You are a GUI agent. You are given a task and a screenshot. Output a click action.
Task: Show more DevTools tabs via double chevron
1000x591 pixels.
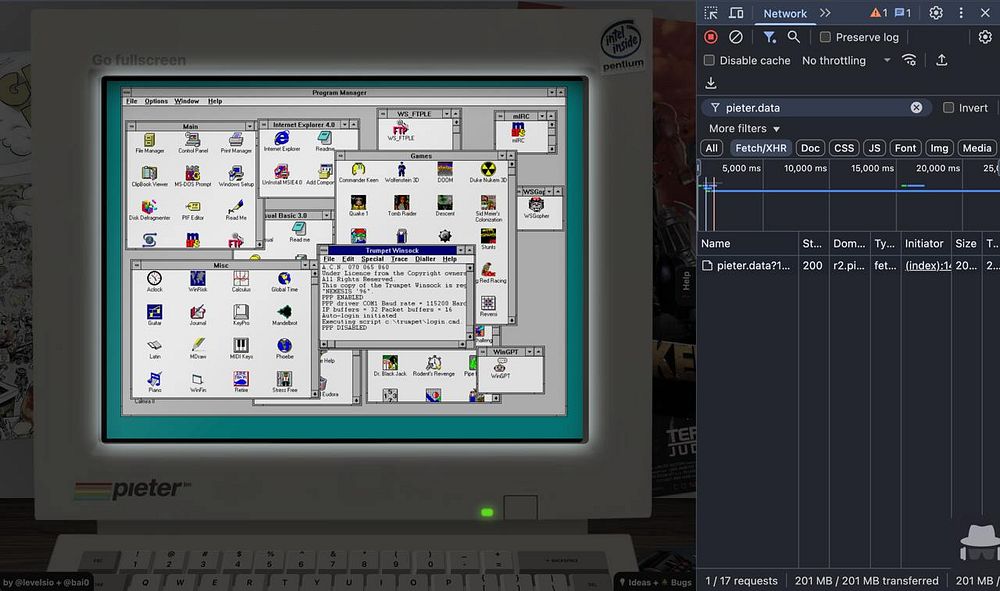point(825,13)
